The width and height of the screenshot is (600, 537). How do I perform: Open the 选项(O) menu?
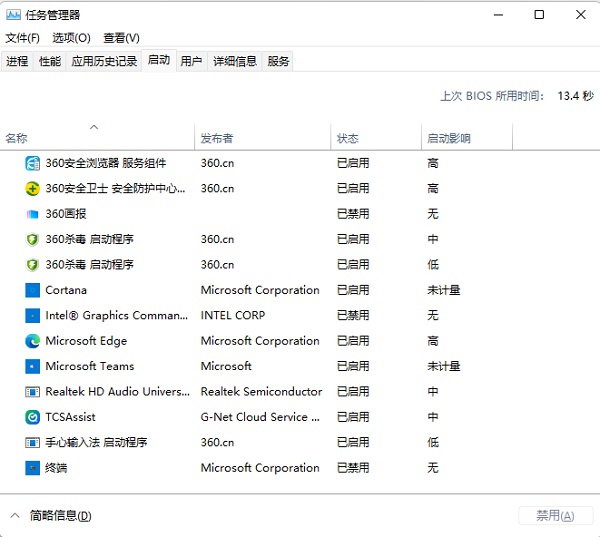(71, 38)
